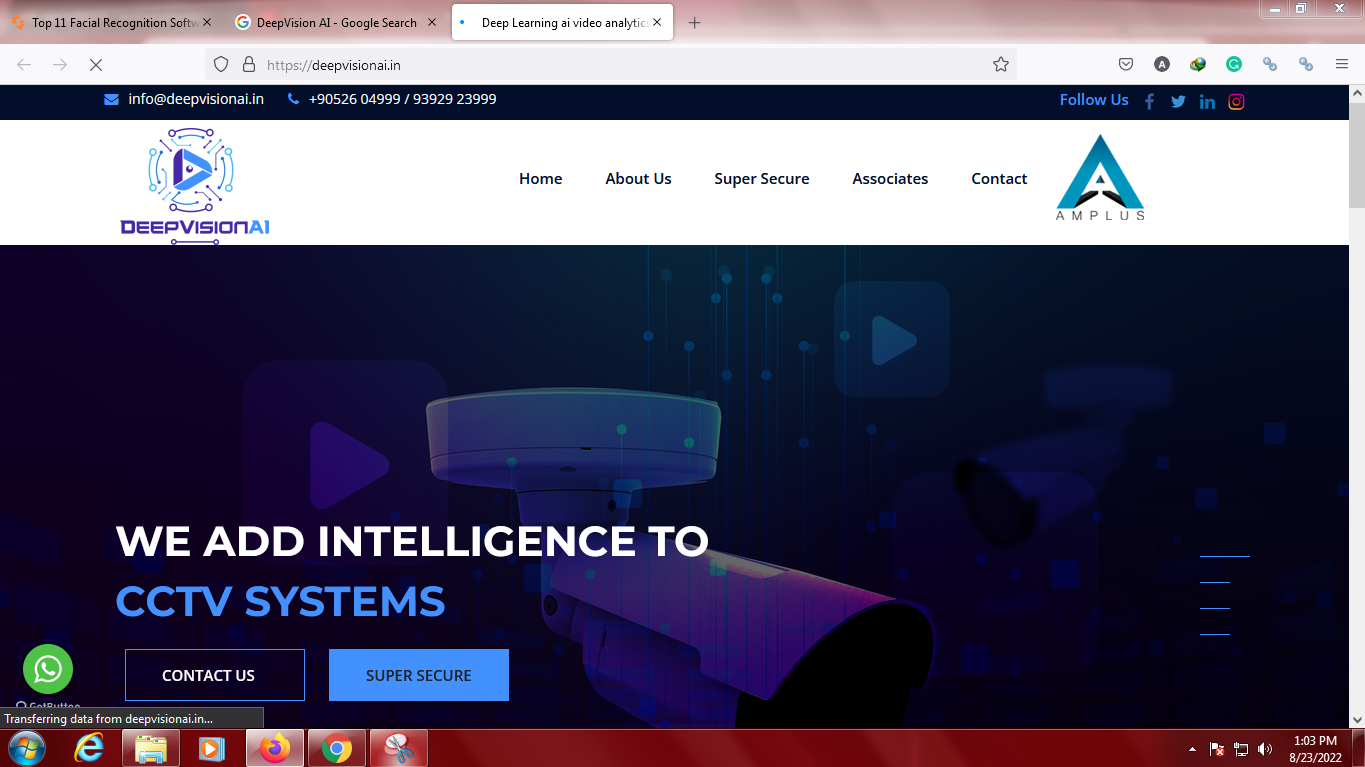Open the Contact menu item
1365x767 pixels.
[999, 179]
